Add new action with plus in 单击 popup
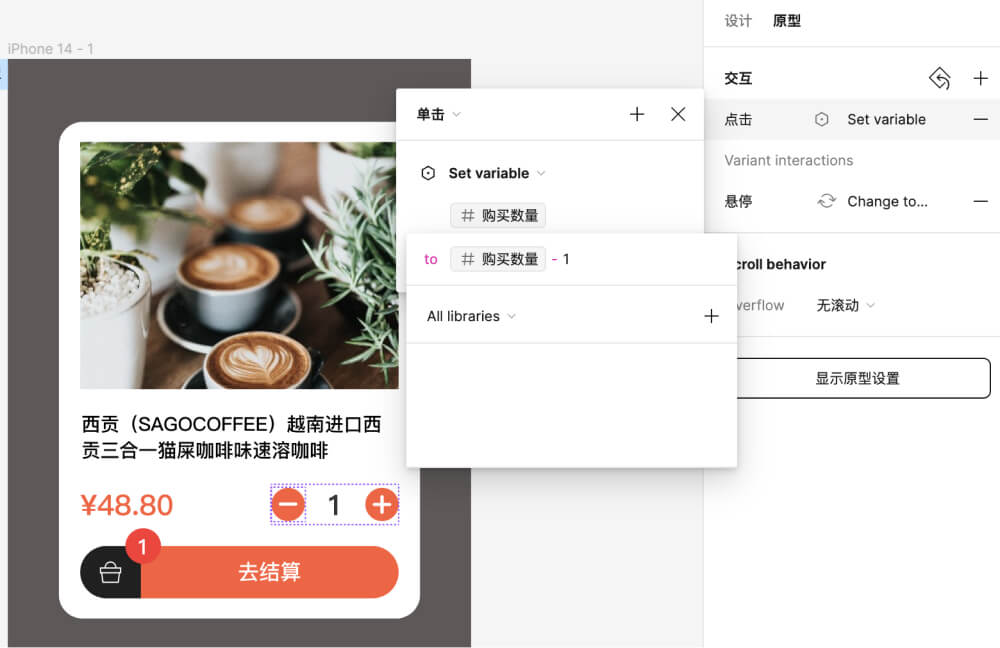This screenshot has height=648, width=1000. [x=637, y=114]
